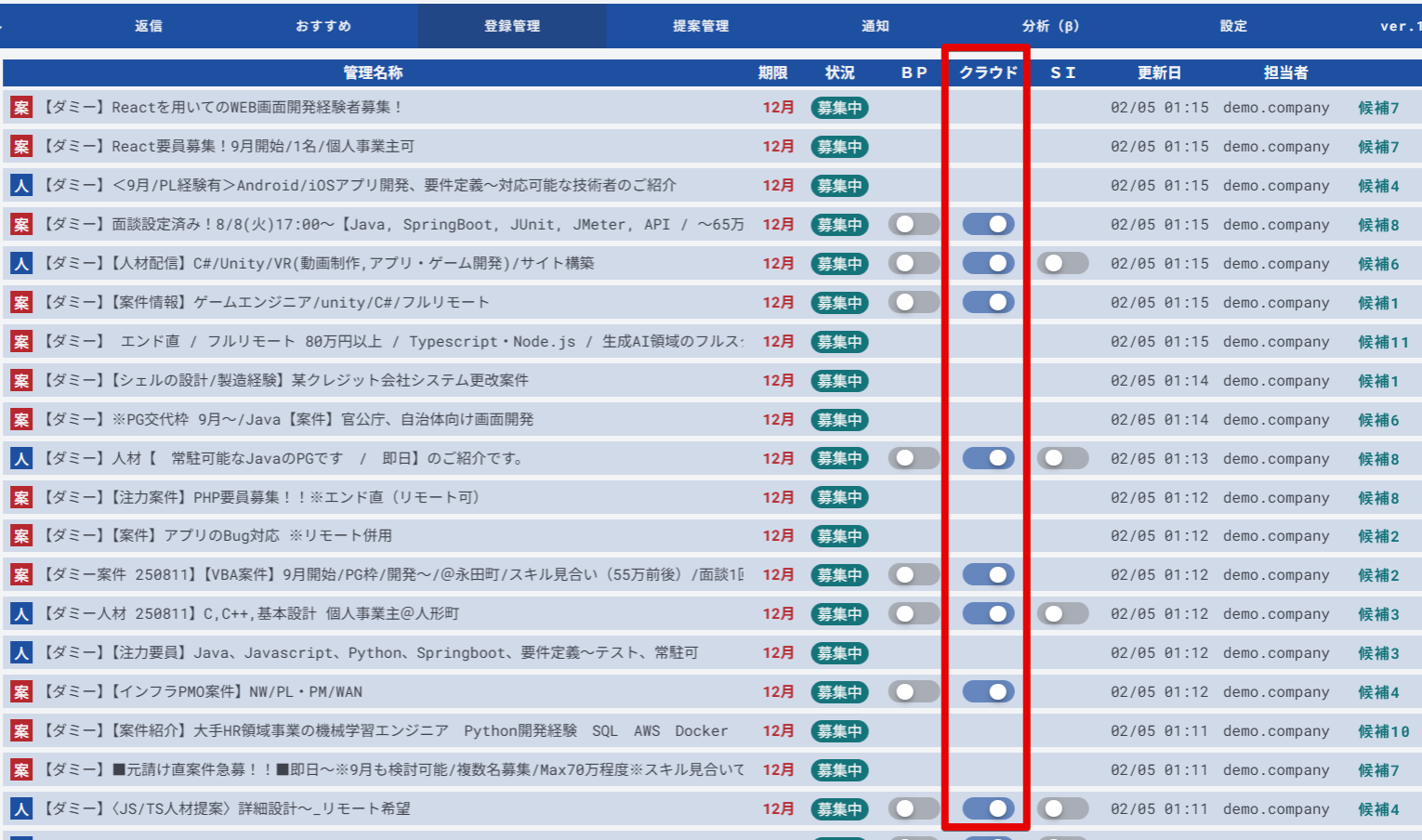The image size is (1422, 840).
Task: Click the 人 icon on the C#/Unity/VR row
Action: (20, 264)
